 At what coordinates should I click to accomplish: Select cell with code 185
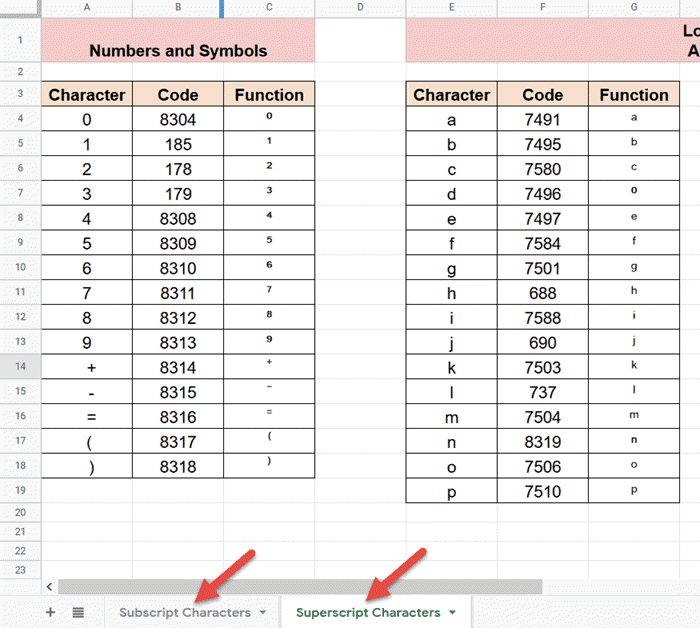[x=178, y=144]
